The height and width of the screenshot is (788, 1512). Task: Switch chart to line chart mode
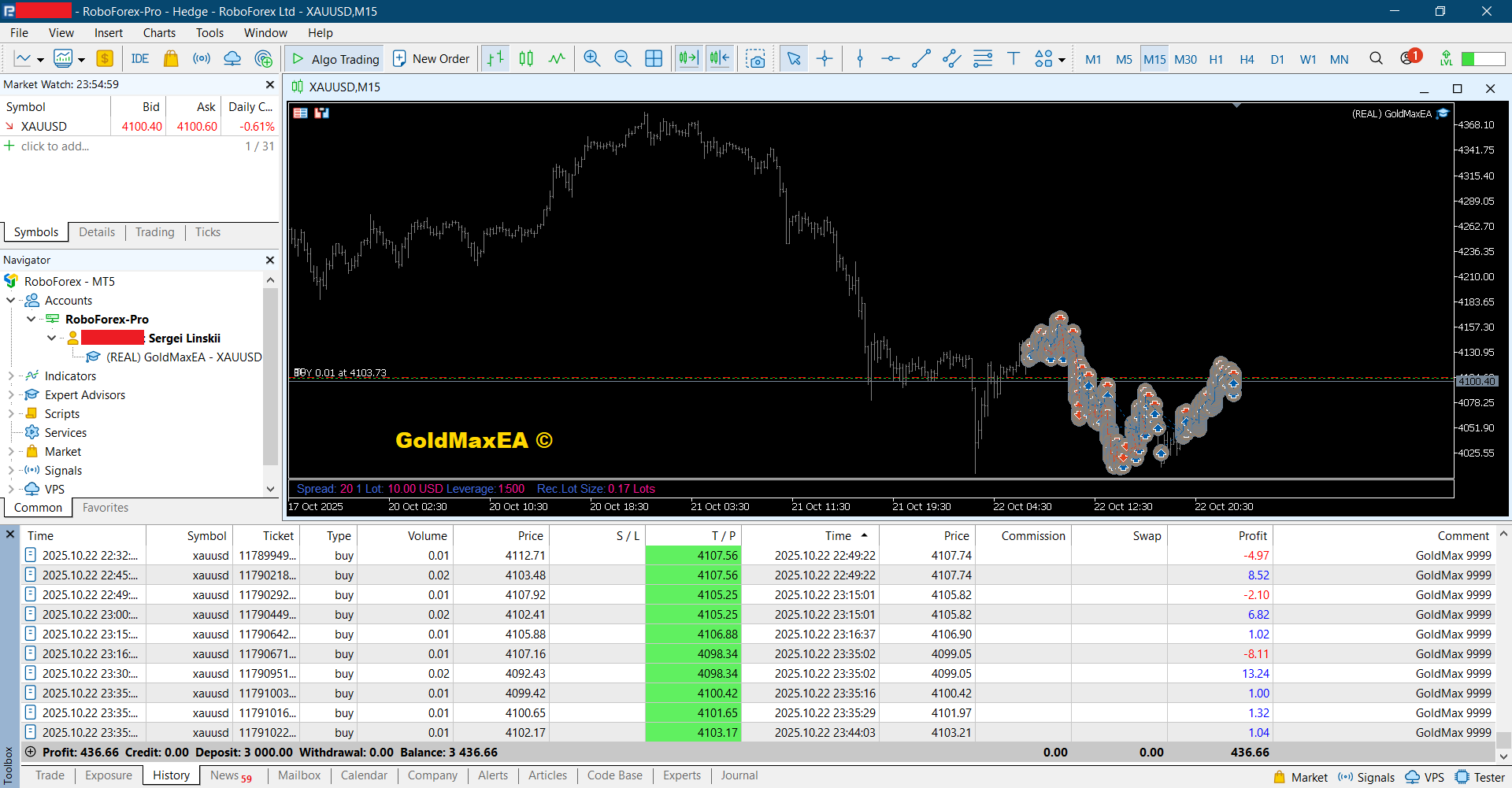coord(557,59)
